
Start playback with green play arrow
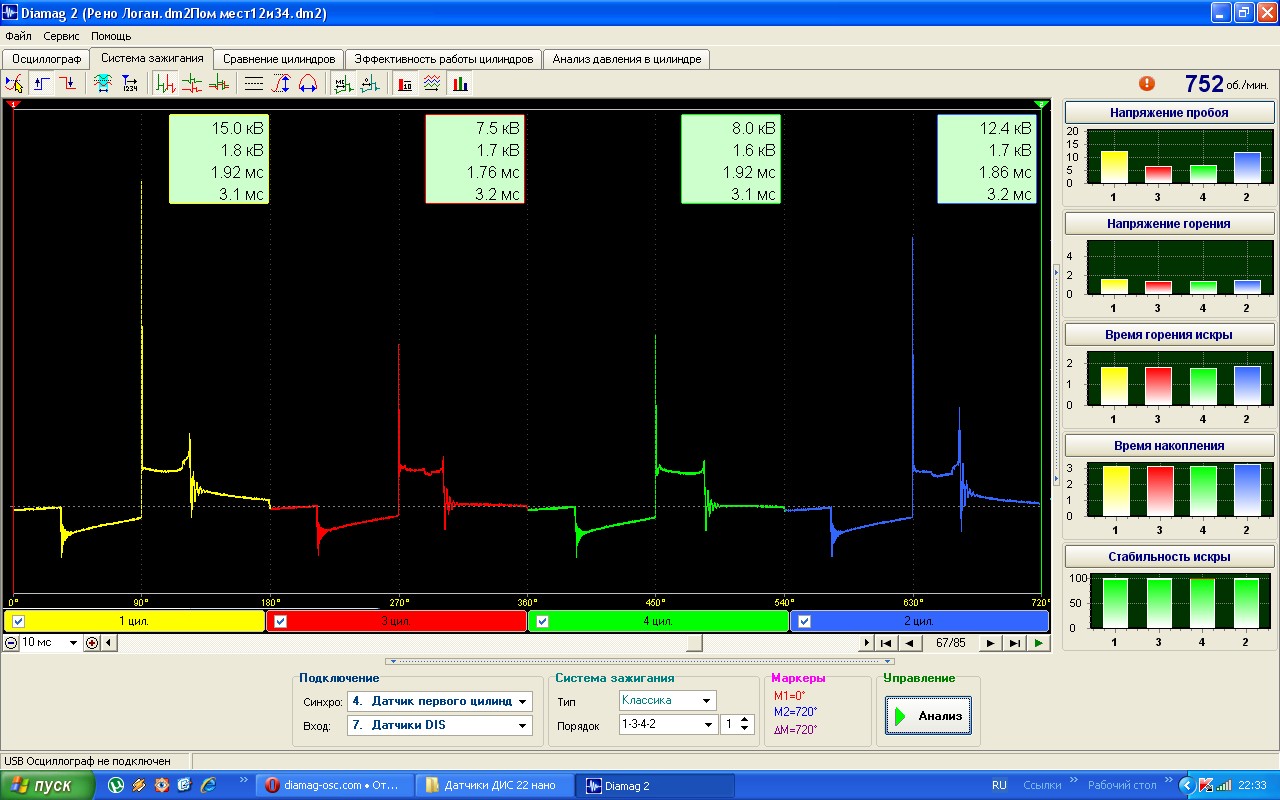pos(1040,643)
